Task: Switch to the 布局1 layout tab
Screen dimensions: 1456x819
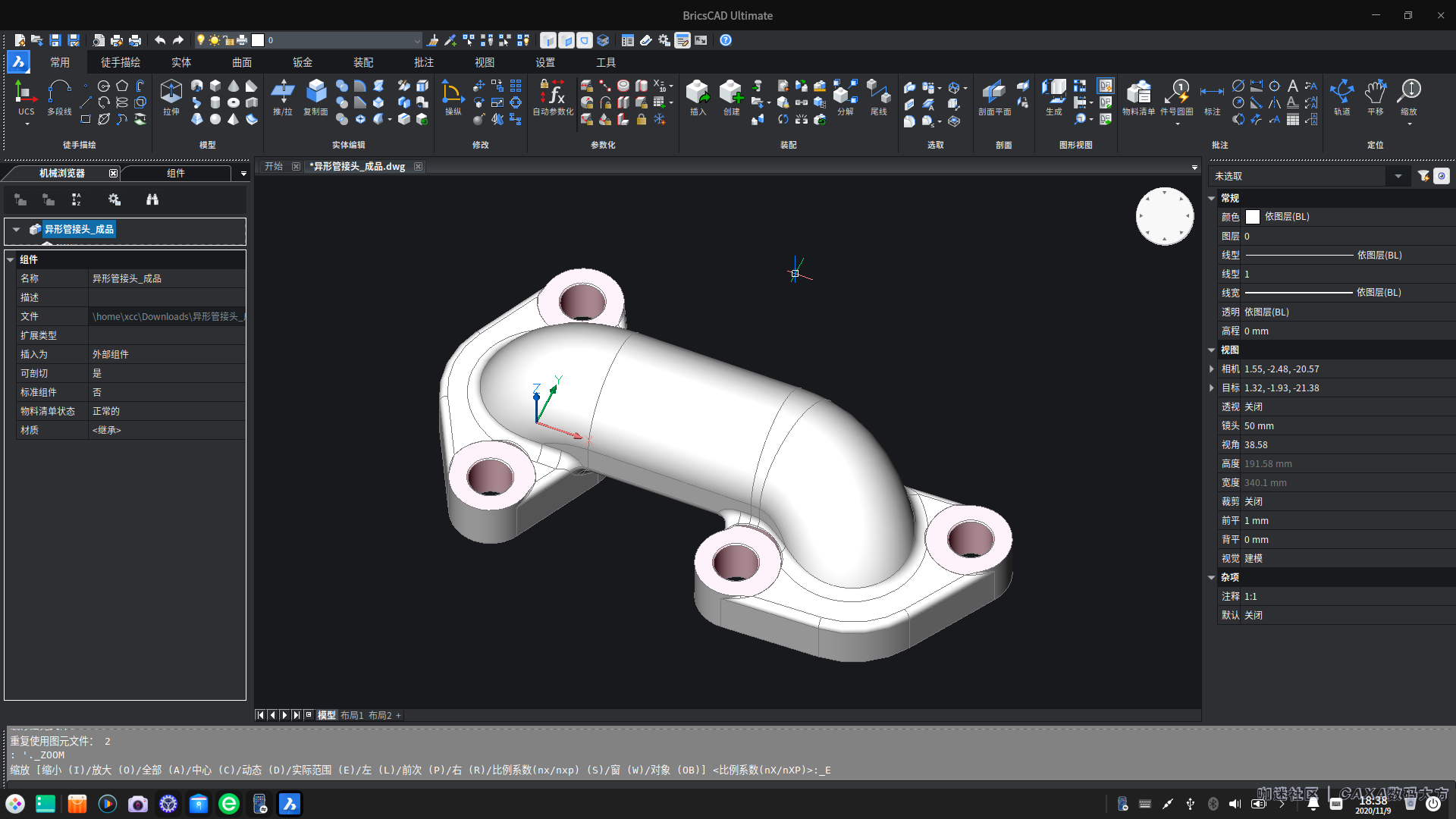Action: pyautogui.click(x=351, y=715)
